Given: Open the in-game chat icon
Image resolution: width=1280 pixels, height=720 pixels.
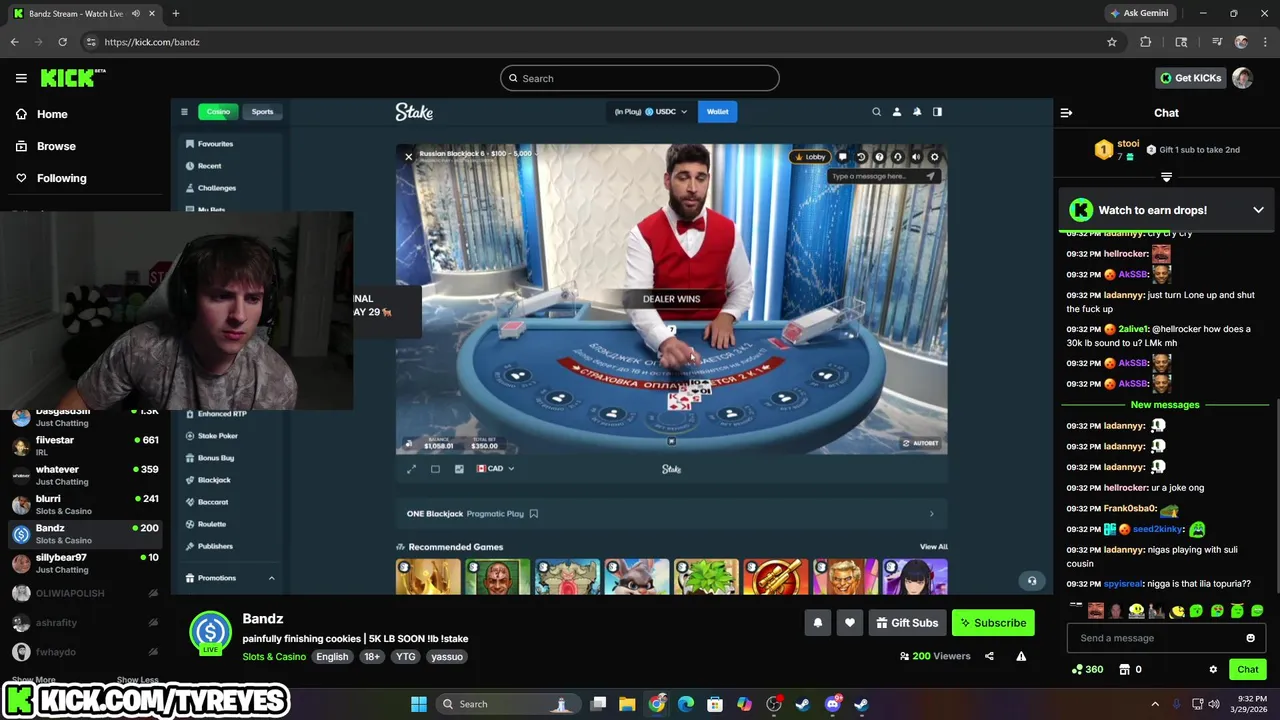Looking at the screenshot, I should point(843,157).
